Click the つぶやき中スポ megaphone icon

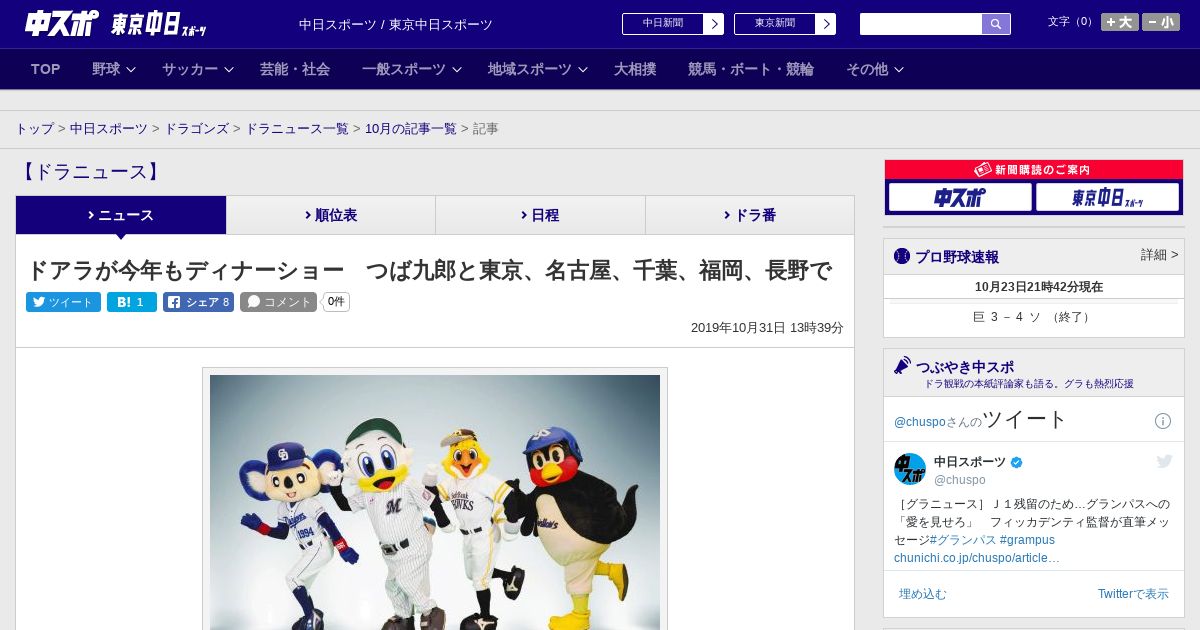click(x=903, y=366)
